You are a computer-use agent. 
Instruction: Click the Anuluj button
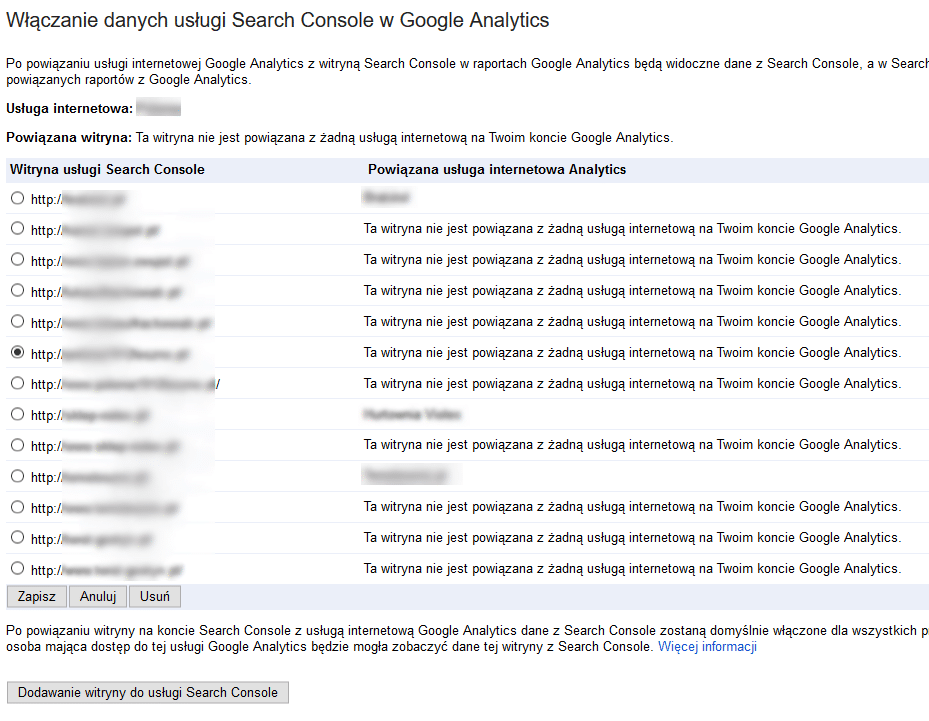pyautogui.click(x=98, y=597)
